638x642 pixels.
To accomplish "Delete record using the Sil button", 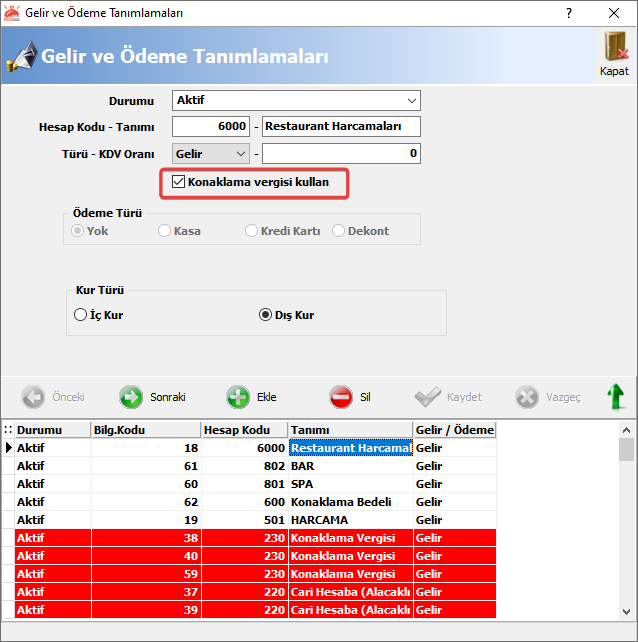I will click(350, 397).
